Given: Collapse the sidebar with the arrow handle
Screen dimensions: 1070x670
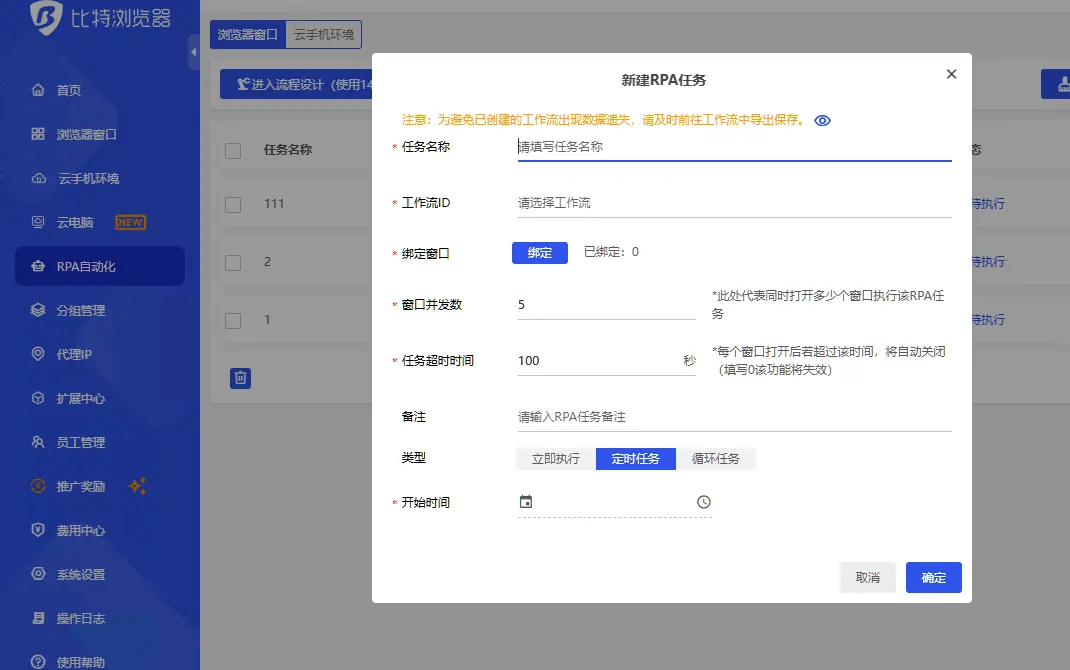Looking at the screenshot, I should click(x=194, y=52).
